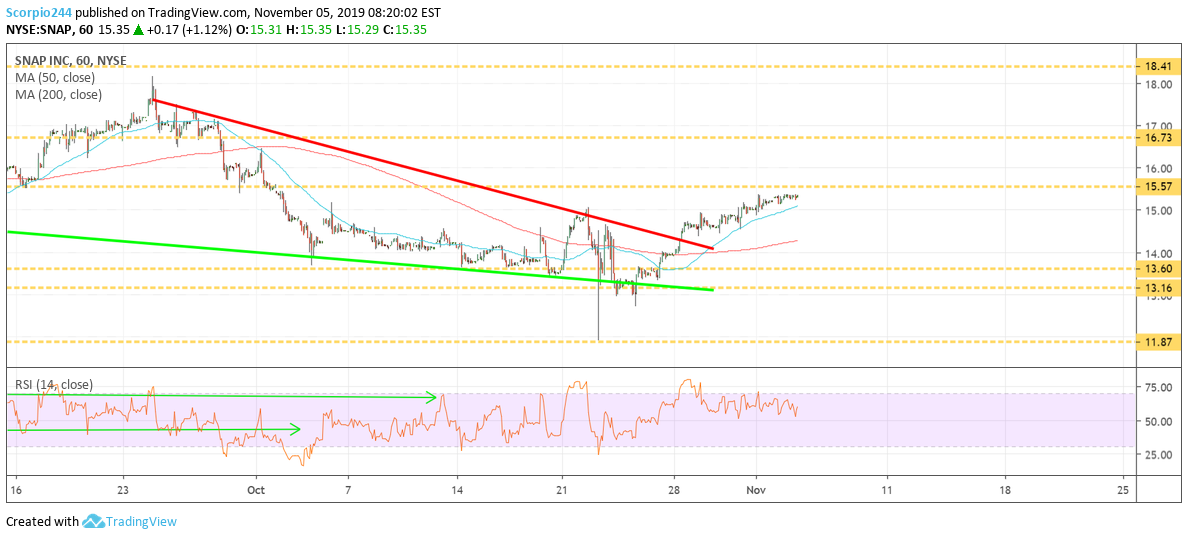
Task: Click the green up-arrow price change icon
Action: coord(139,30)
